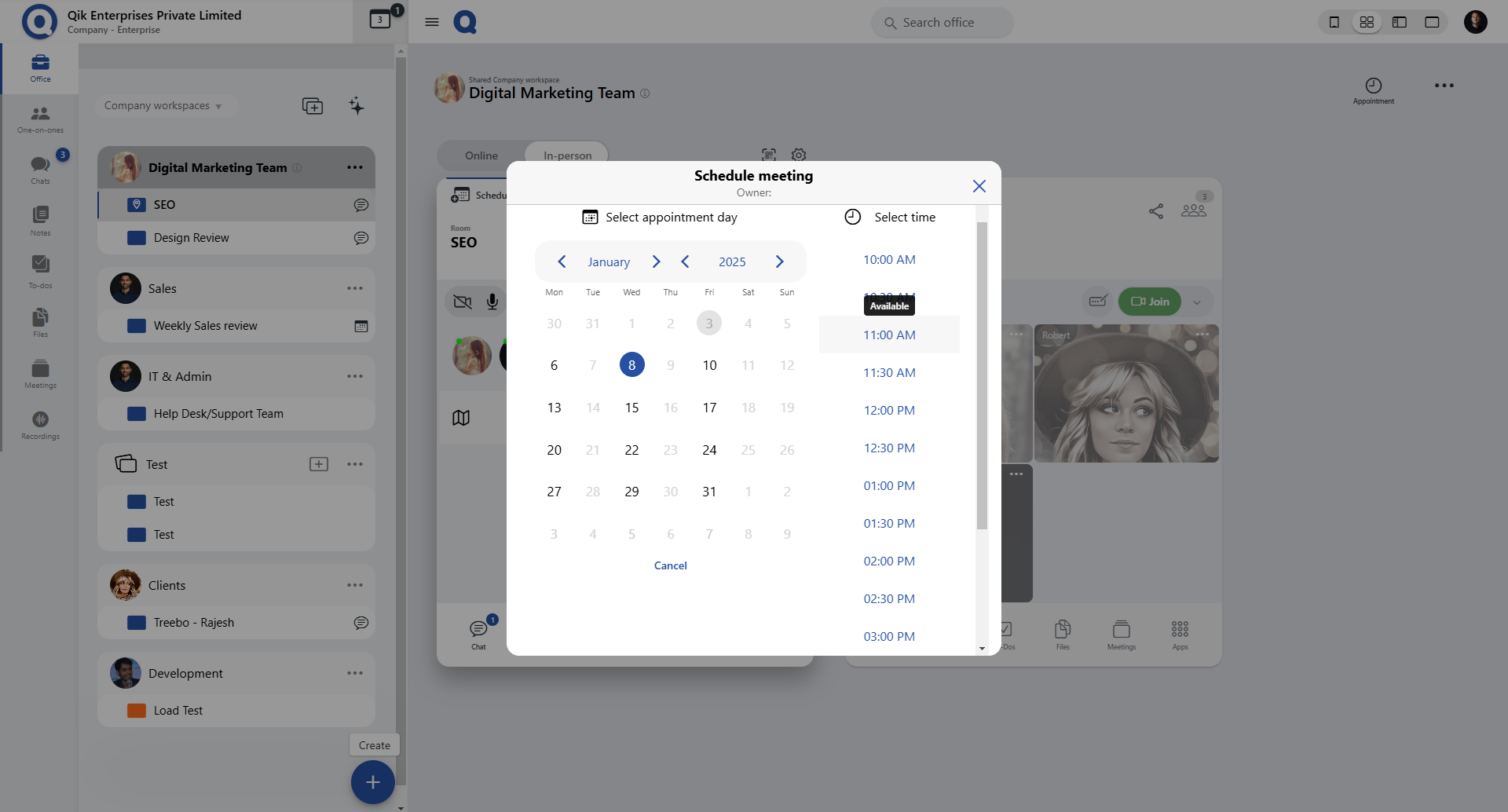Screen dimensions: 1508x812
Task: Click the AI sparkle icon in workspaces panel
Action: coord(357,106)
